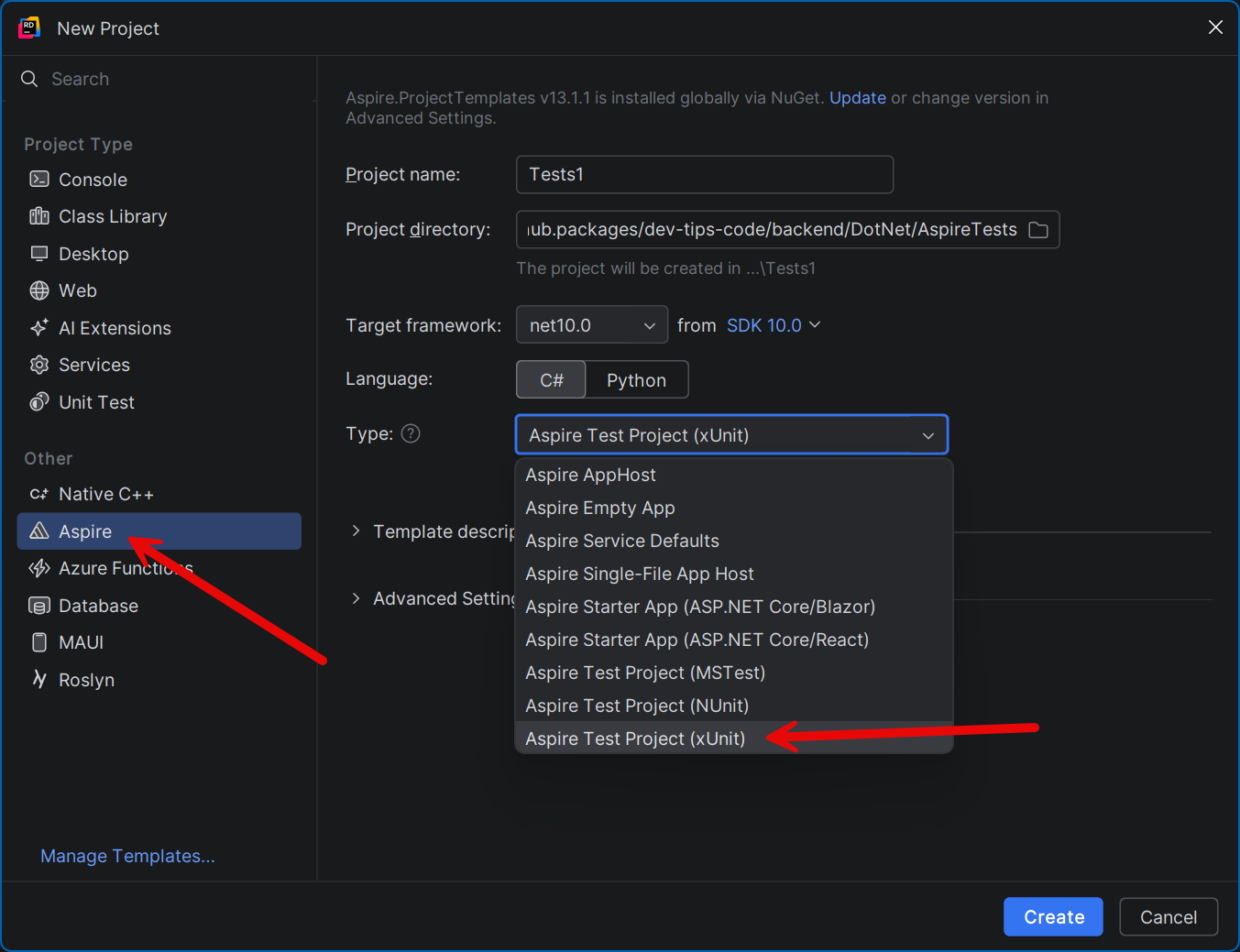Click the Cancel button
The height and width of the screenshot is (952, 1240).
click(x=1169, y=917)
